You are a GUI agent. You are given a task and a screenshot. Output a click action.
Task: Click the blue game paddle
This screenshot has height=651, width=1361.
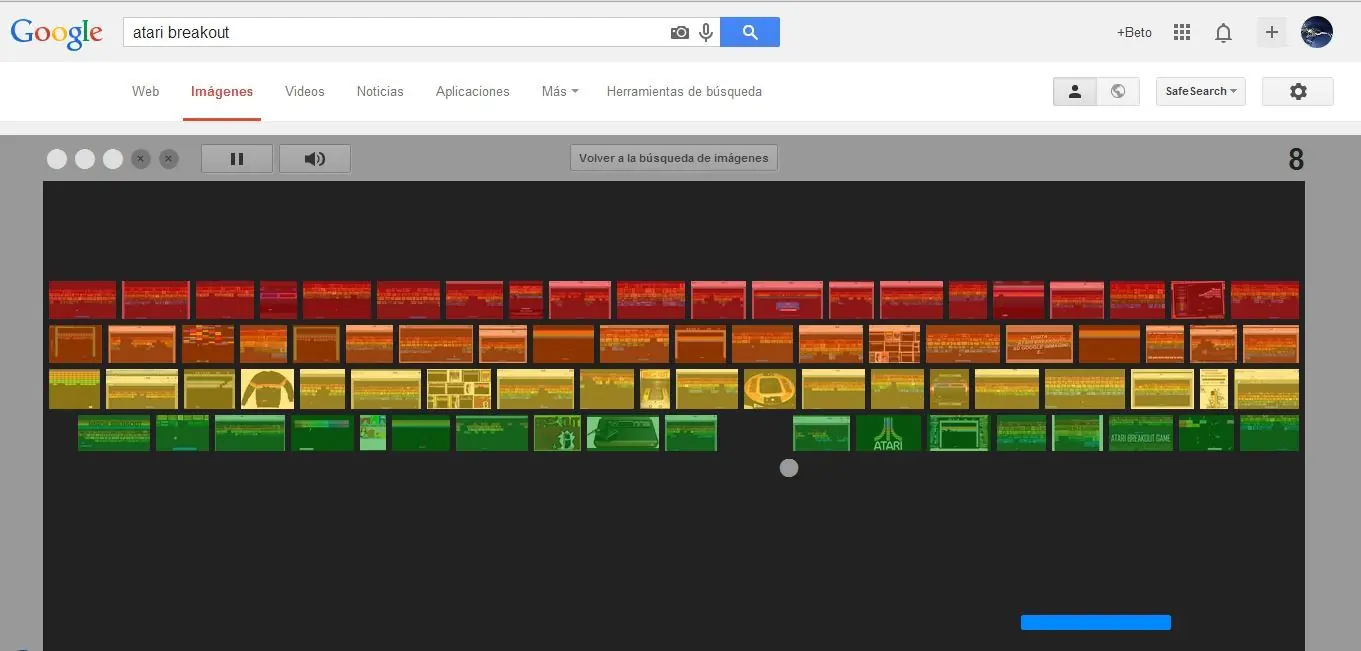[1095, 622]
